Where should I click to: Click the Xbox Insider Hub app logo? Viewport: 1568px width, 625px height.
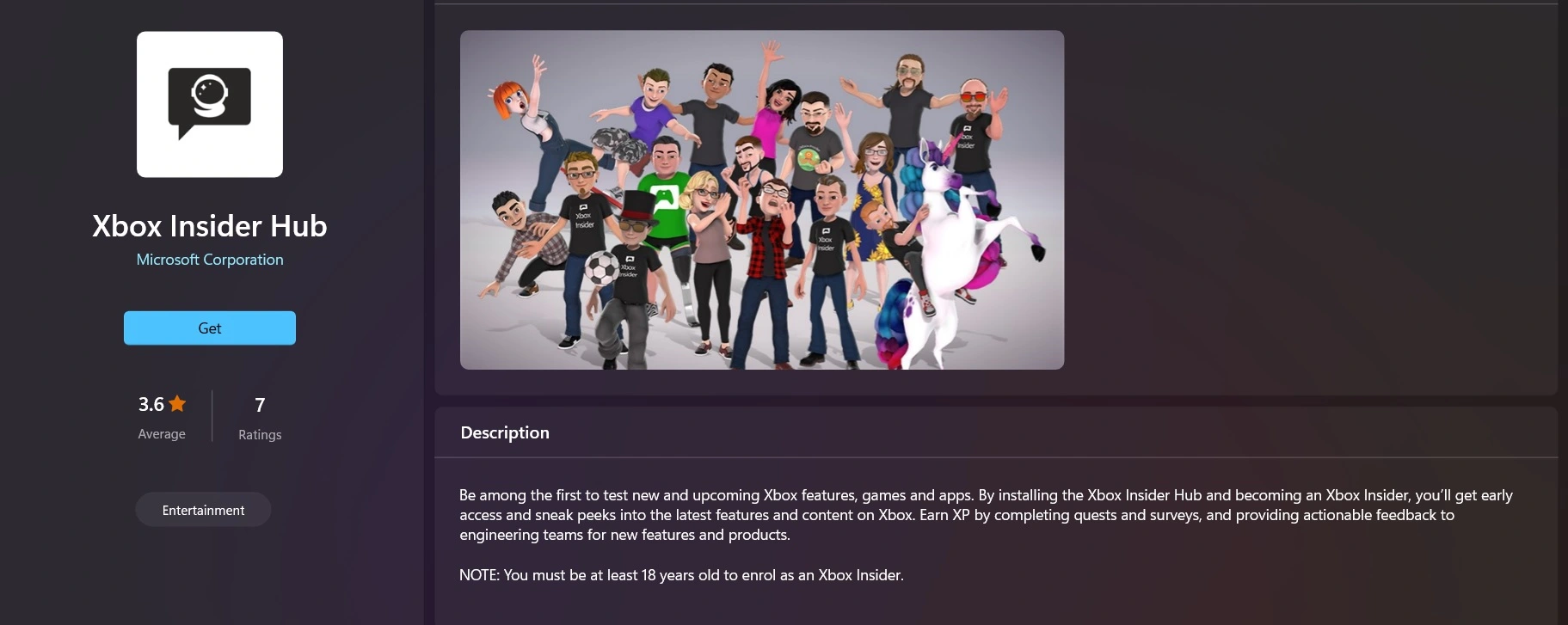click(210, 105)
